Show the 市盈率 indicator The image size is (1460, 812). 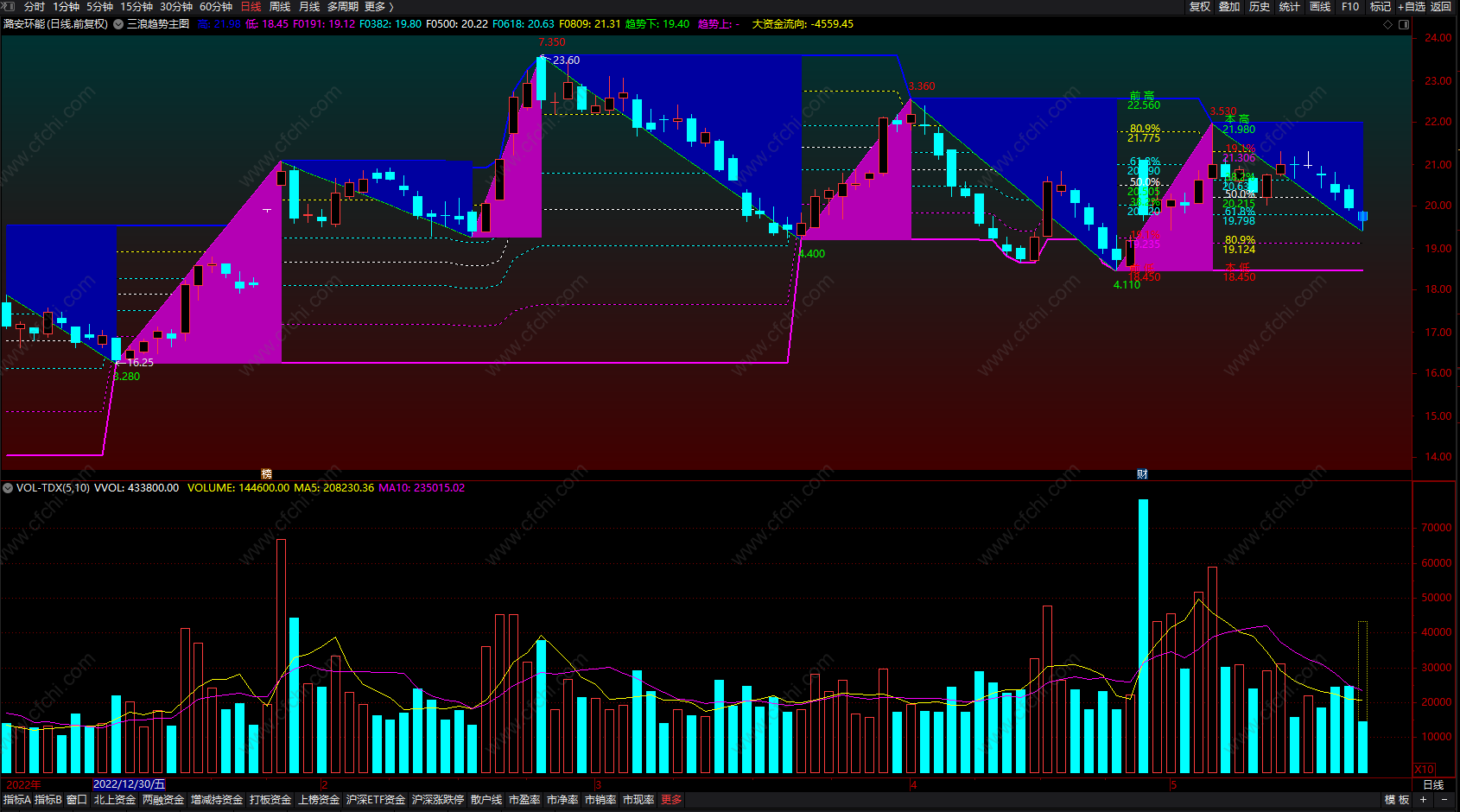pyautogui.click(x=524, y=800)
